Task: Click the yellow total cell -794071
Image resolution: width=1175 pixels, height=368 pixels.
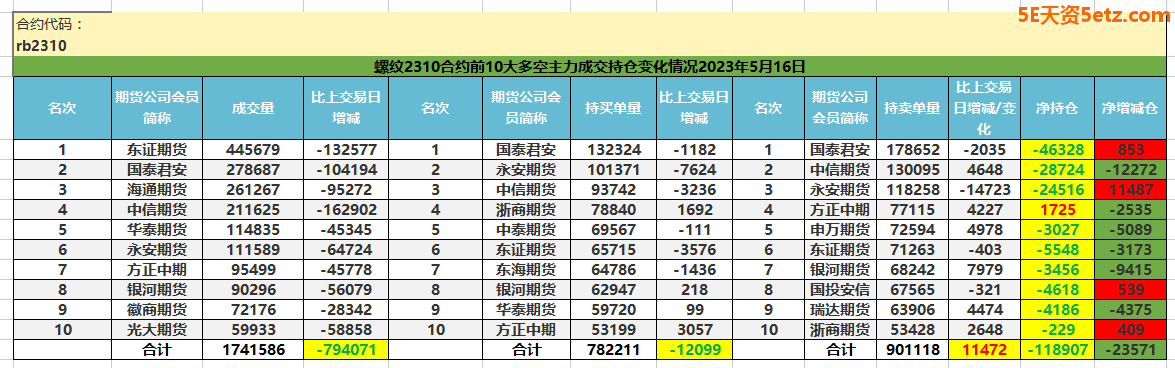Action: pyautogui.click(x=346, y=349)
